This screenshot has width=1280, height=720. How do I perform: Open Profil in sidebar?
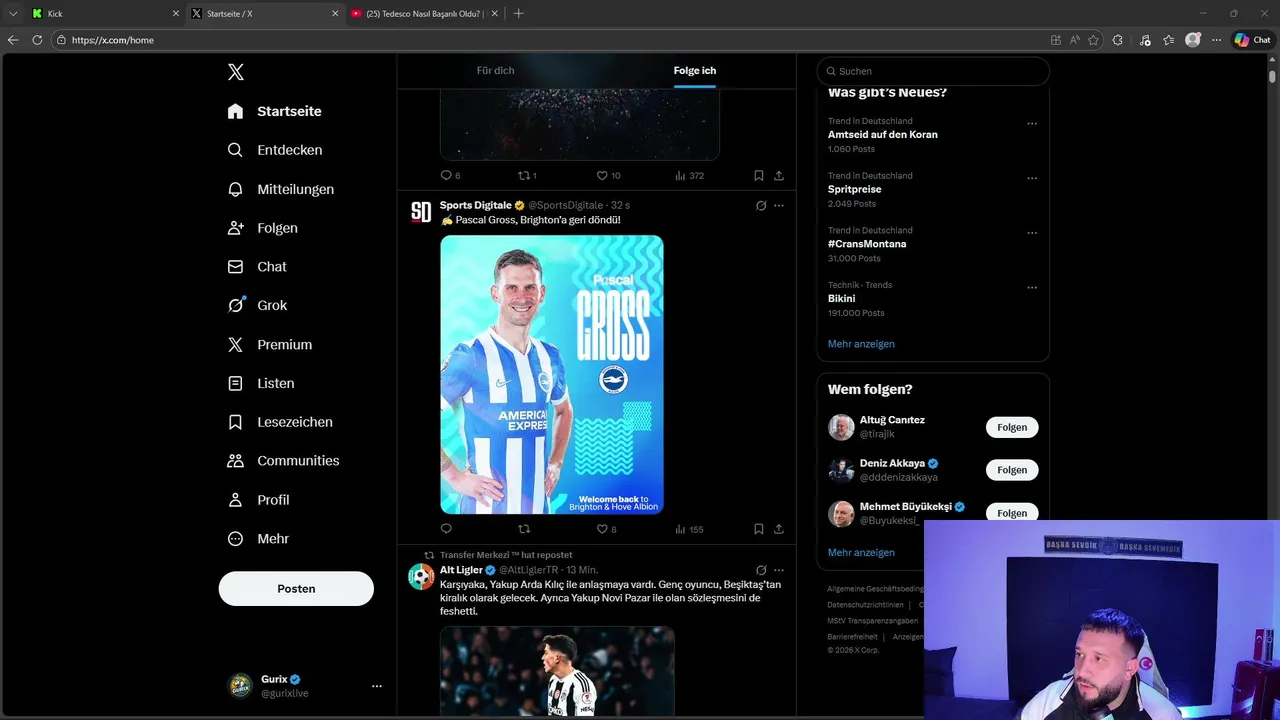(x=258, y=500)
